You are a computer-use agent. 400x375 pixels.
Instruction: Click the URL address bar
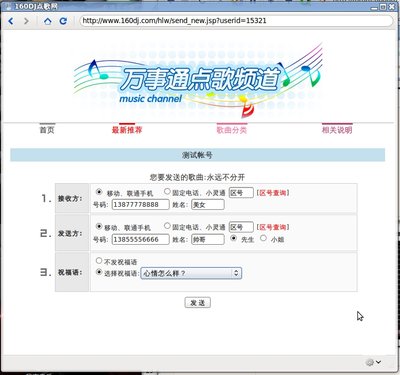tap(236, 21)
